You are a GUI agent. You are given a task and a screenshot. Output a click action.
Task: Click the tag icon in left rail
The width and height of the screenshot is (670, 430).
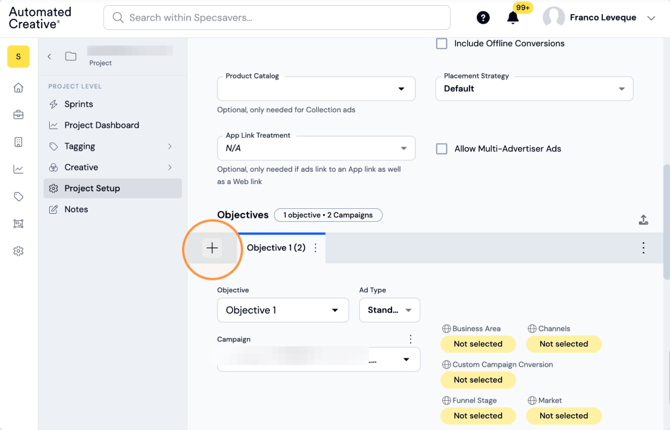pyautogui.click(x=18, y=197)
